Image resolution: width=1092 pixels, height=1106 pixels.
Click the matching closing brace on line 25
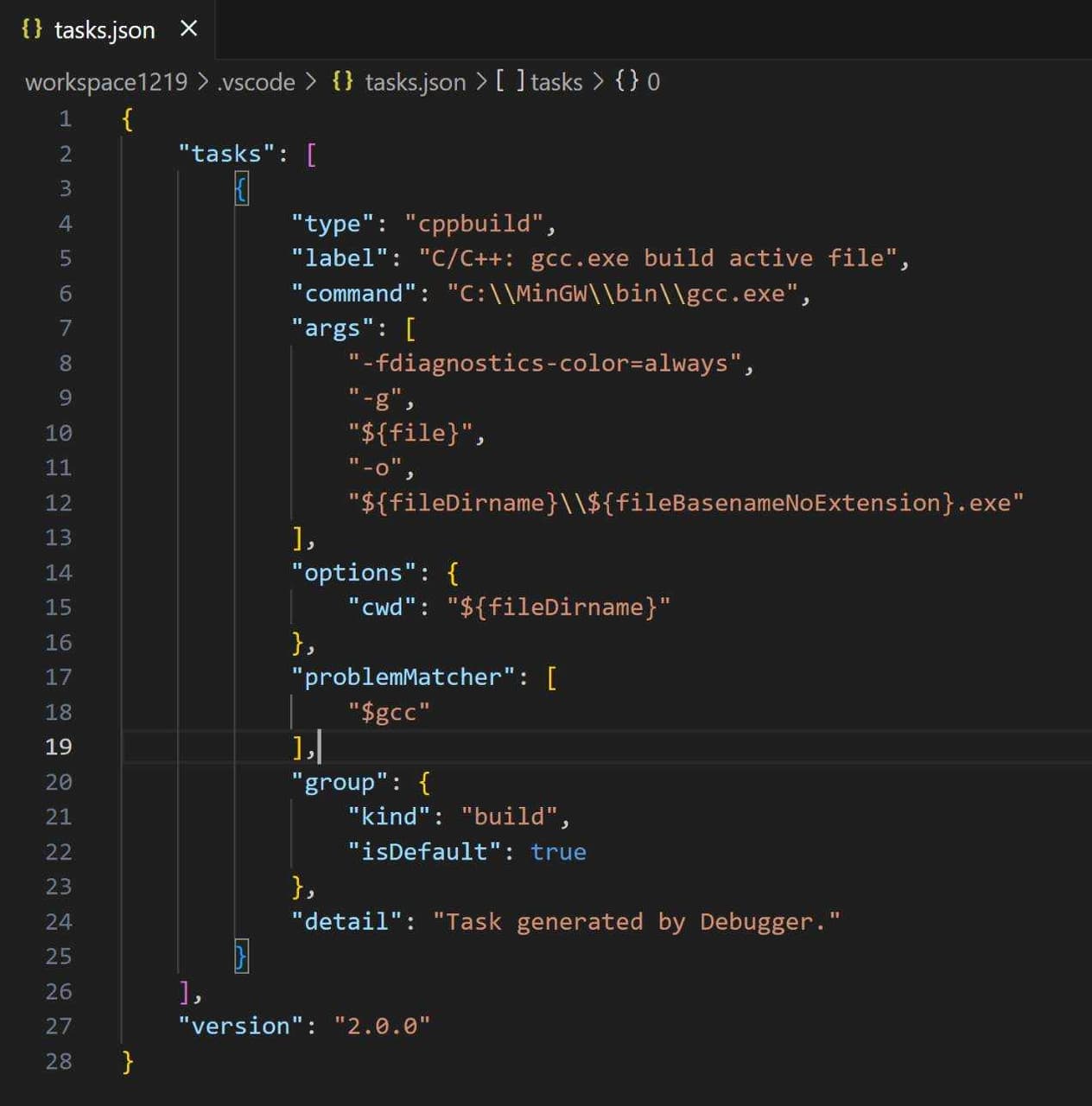click(x=241, y=957)
